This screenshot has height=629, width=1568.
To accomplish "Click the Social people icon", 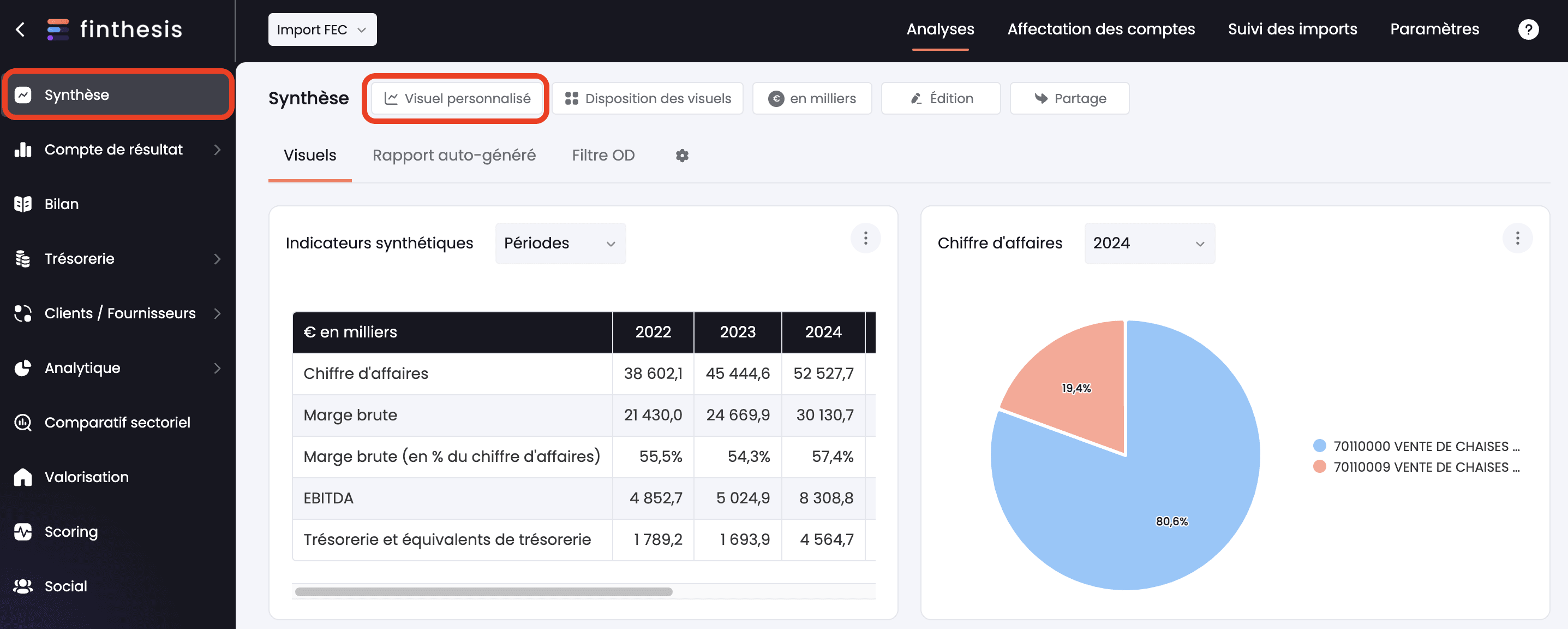I will tap(23, 586).
